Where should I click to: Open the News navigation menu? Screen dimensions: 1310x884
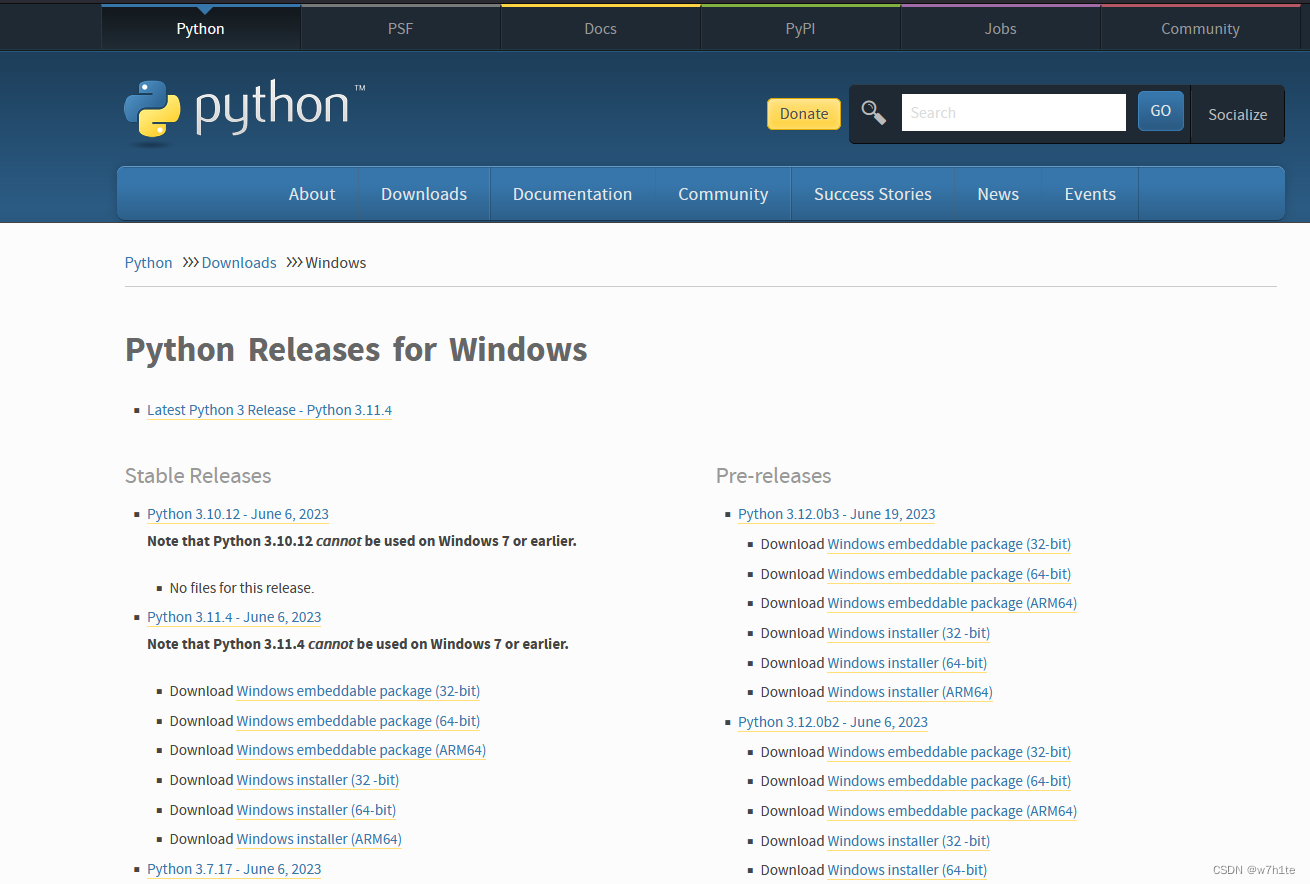click(998, 194)
